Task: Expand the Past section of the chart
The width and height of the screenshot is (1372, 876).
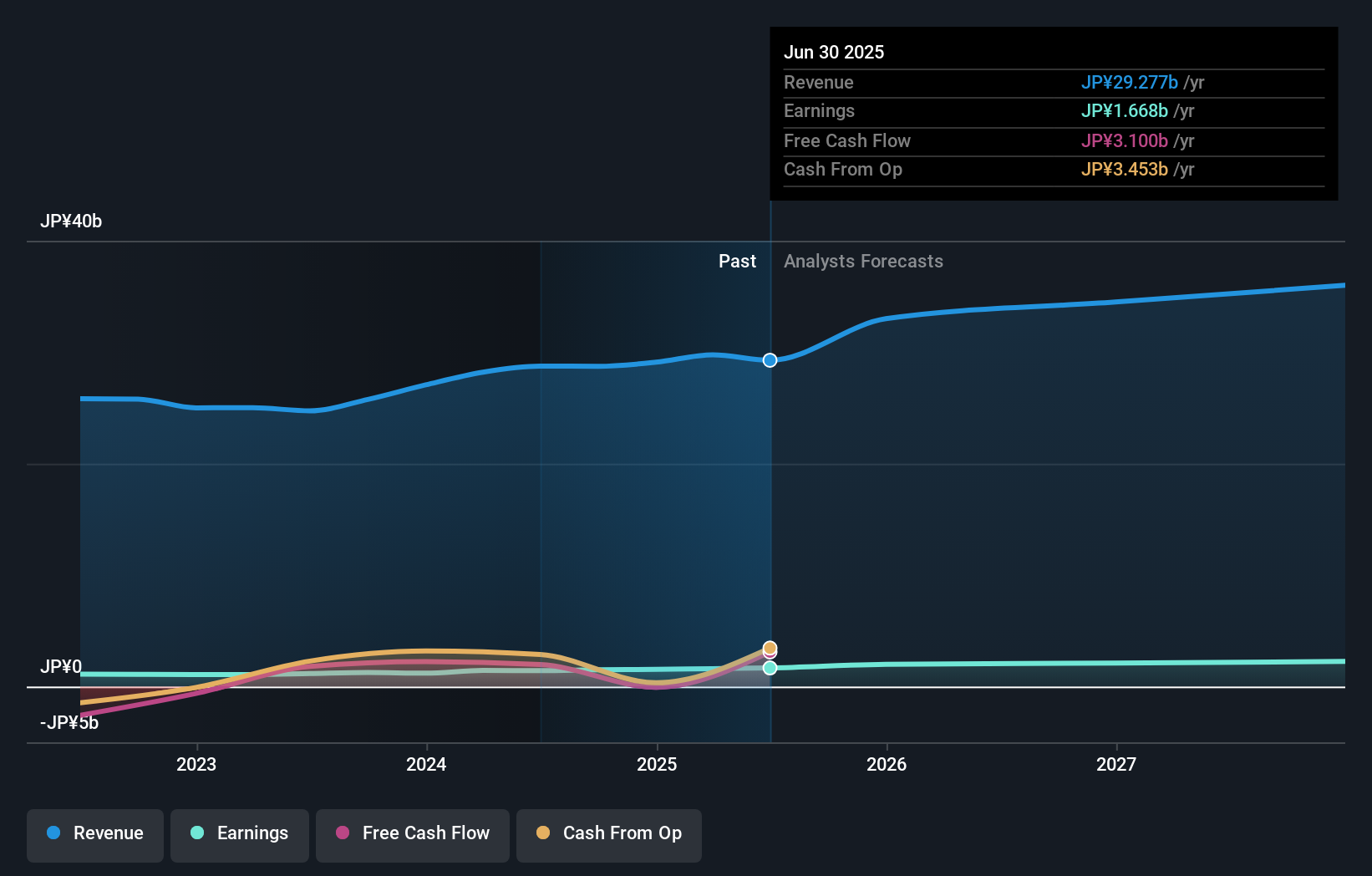Action: click(737, 261)
